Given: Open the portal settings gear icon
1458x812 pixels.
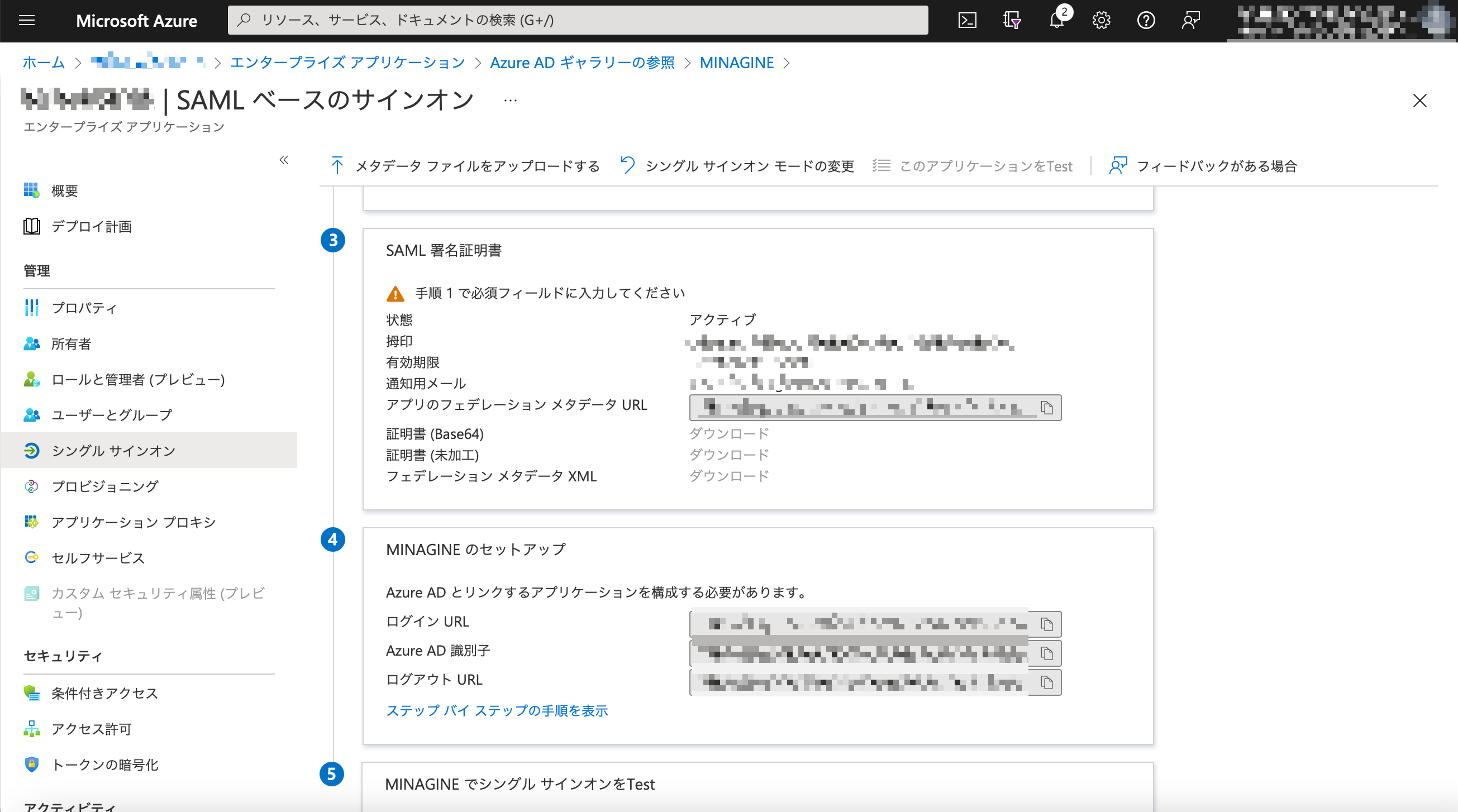Looking at the screenshot, I should [x=1101, y=21].
